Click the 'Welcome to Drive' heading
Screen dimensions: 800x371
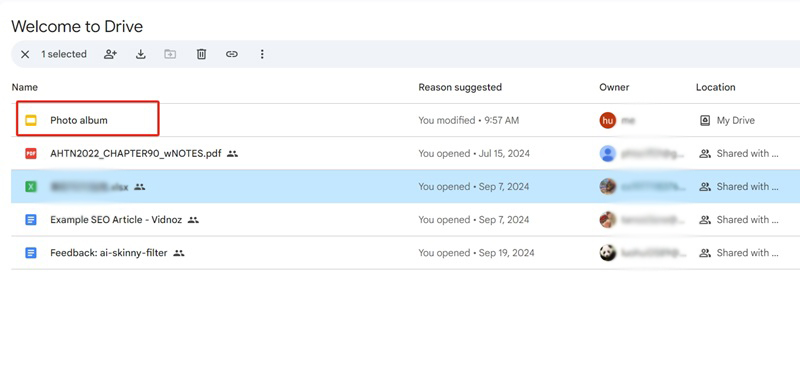pyautogui.click(x=77, y=27)
